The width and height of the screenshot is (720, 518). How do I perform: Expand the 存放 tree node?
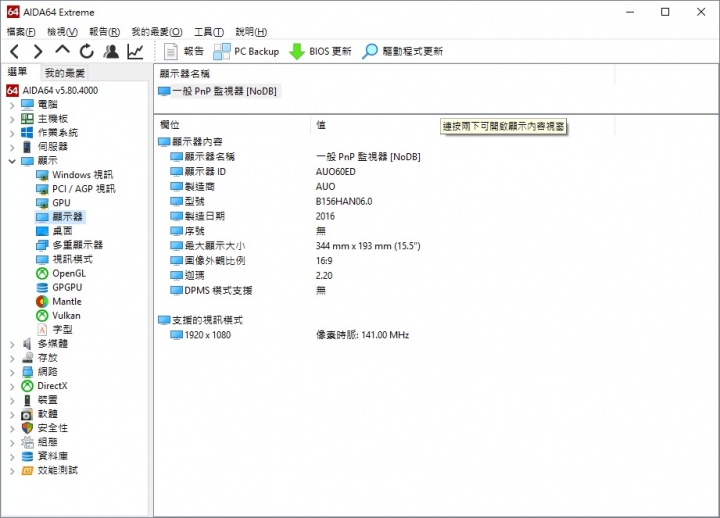(12, 359)
